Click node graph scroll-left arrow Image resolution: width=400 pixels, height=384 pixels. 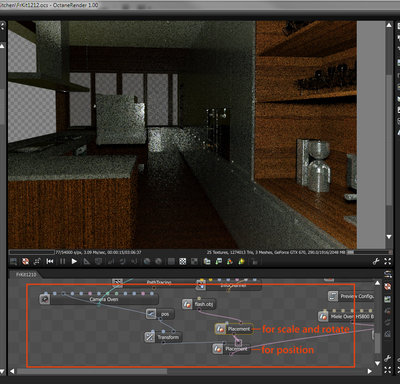(x=12, y=371)
